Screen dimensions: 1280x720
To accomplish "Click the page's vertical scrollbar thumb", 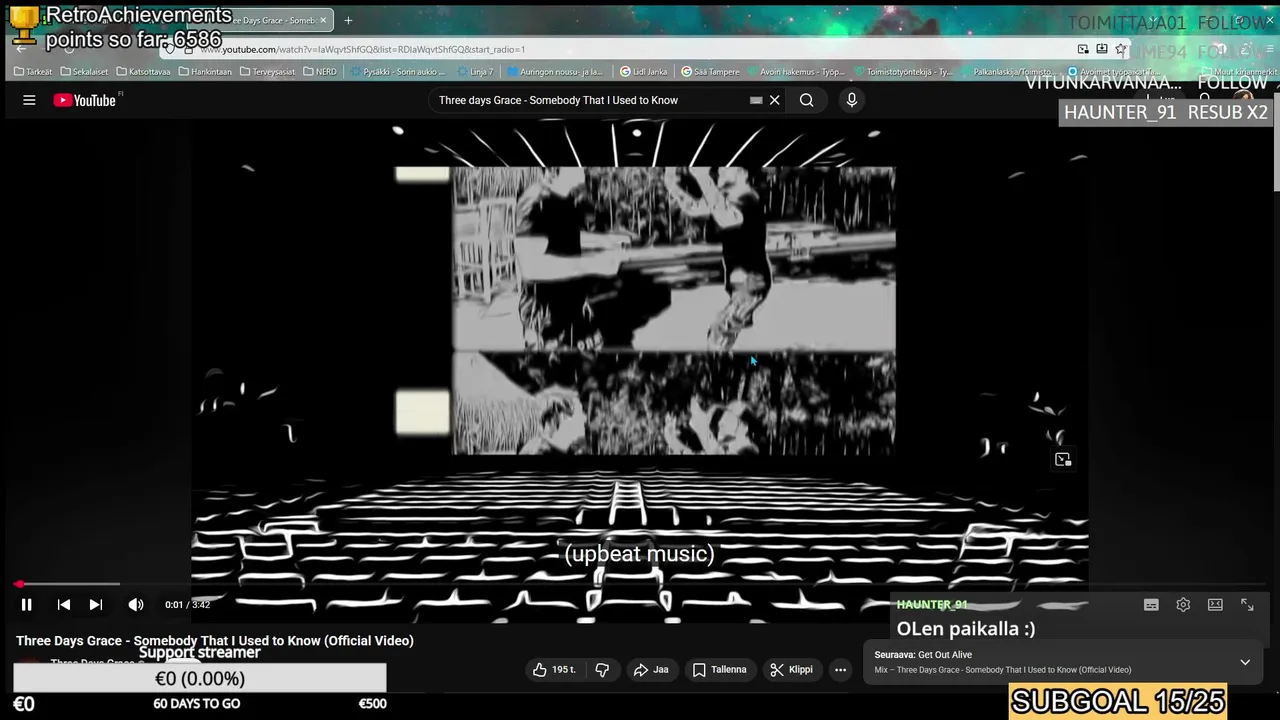I will point(1275,140).
